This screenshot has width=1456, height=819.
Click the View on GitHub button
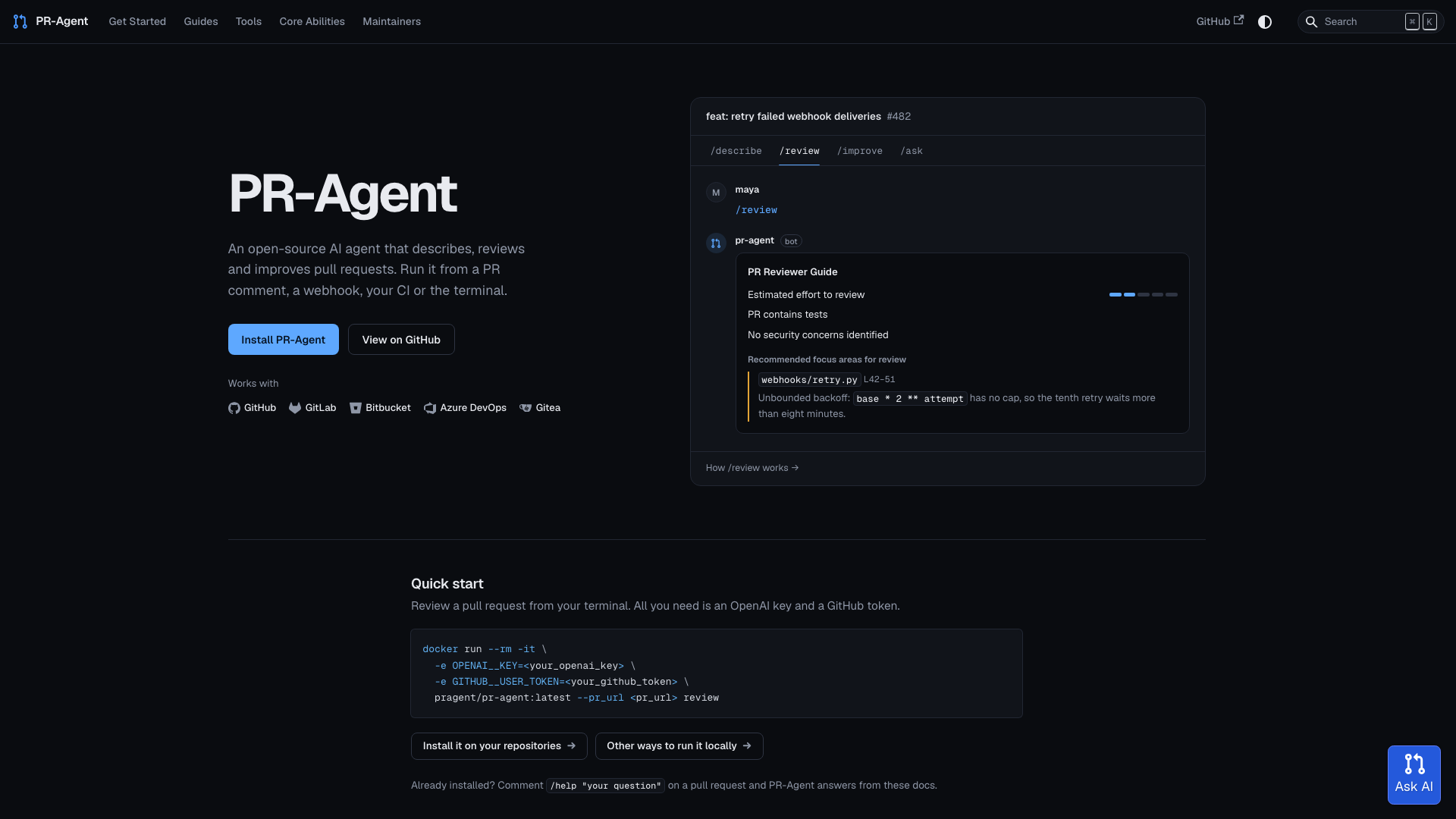click(401, 340)
